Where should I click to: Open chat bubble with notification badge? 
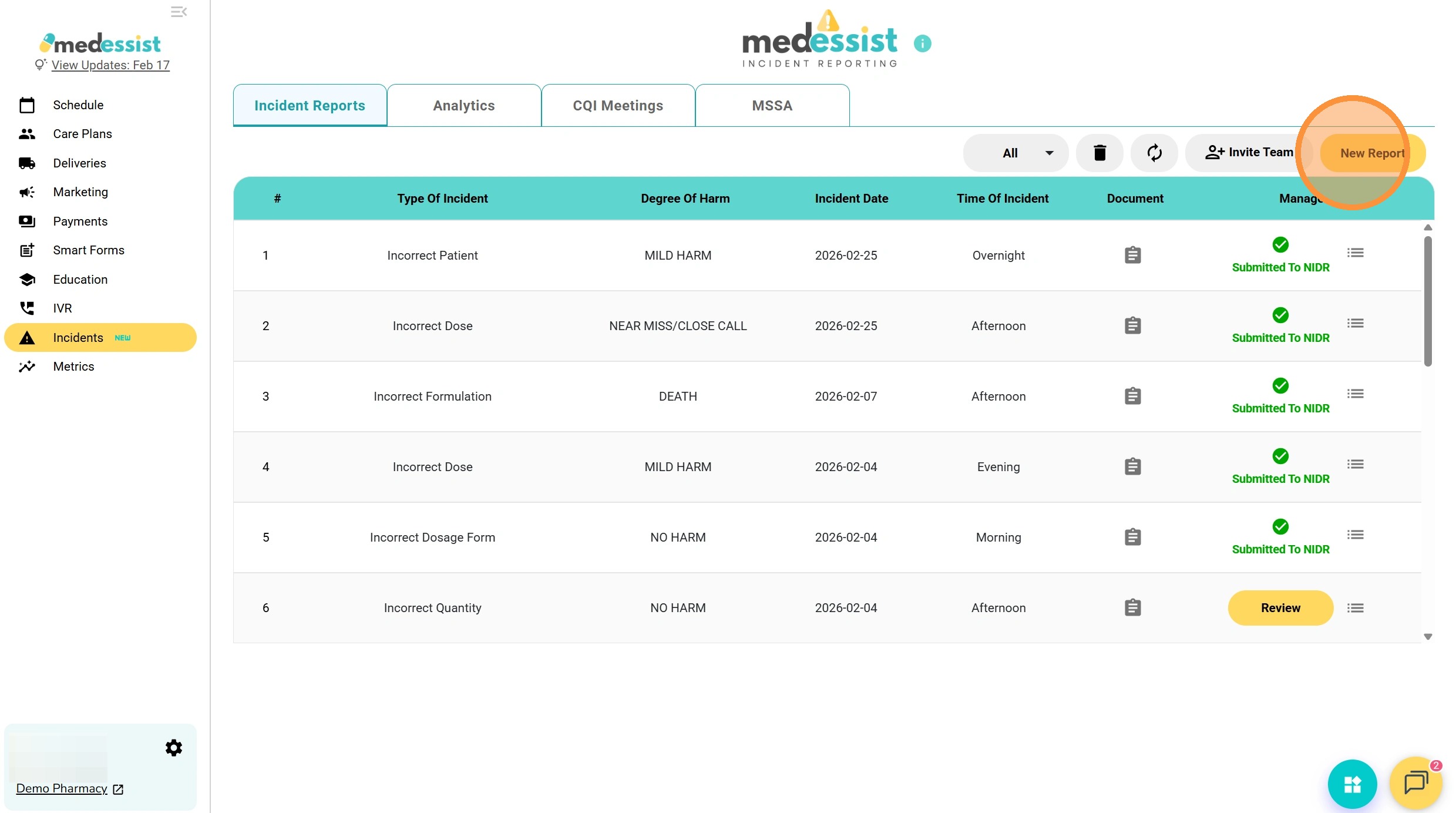(1415, 783)
